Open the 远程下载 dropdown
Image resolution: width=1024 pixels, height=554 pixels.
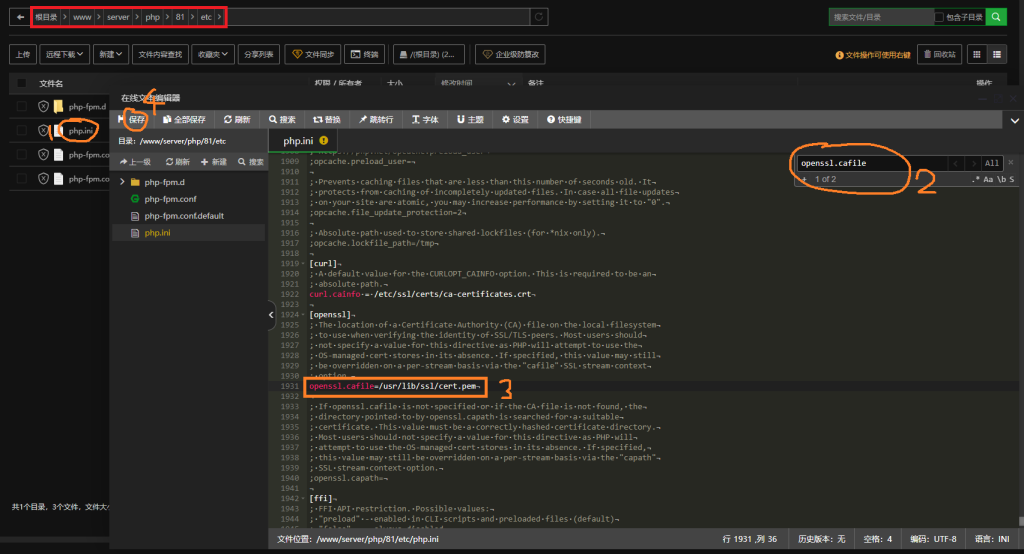[65, 54]
